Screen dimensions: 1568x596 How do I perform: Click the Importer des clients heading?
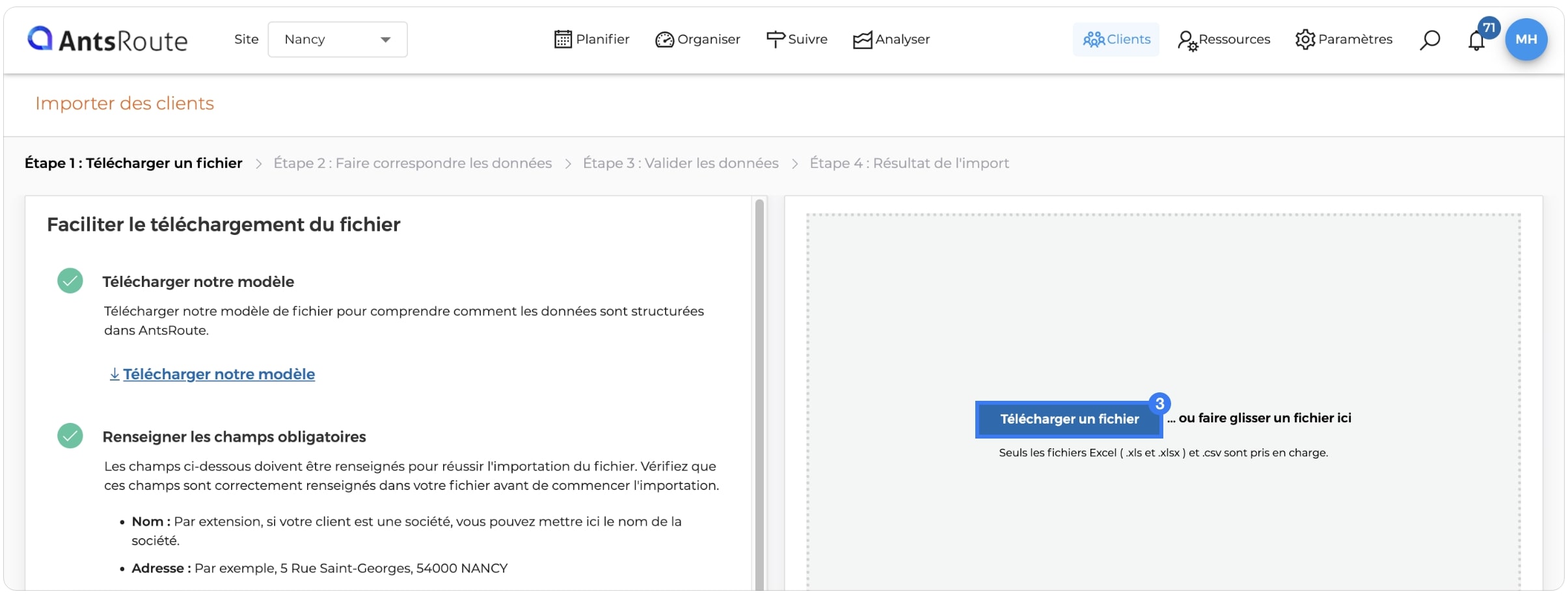124,103
